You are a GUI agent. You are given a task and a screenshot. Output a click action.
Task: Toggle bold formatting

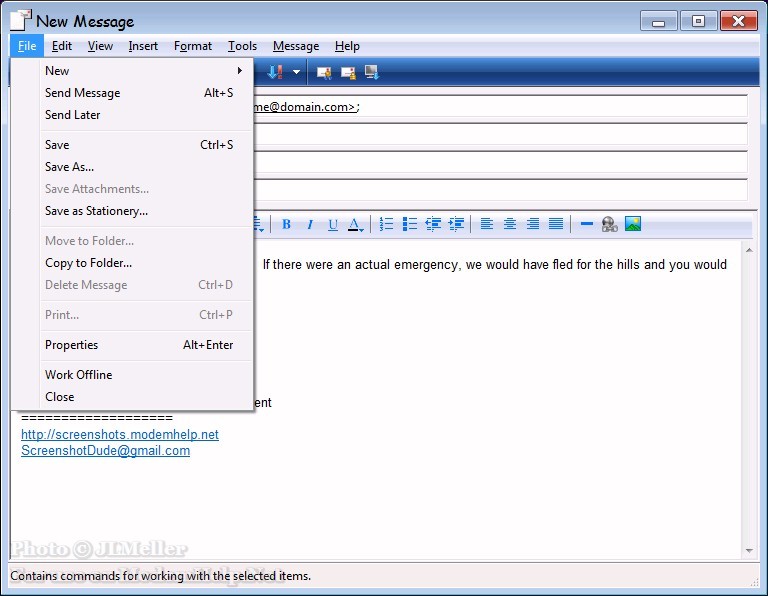point(286,224)
